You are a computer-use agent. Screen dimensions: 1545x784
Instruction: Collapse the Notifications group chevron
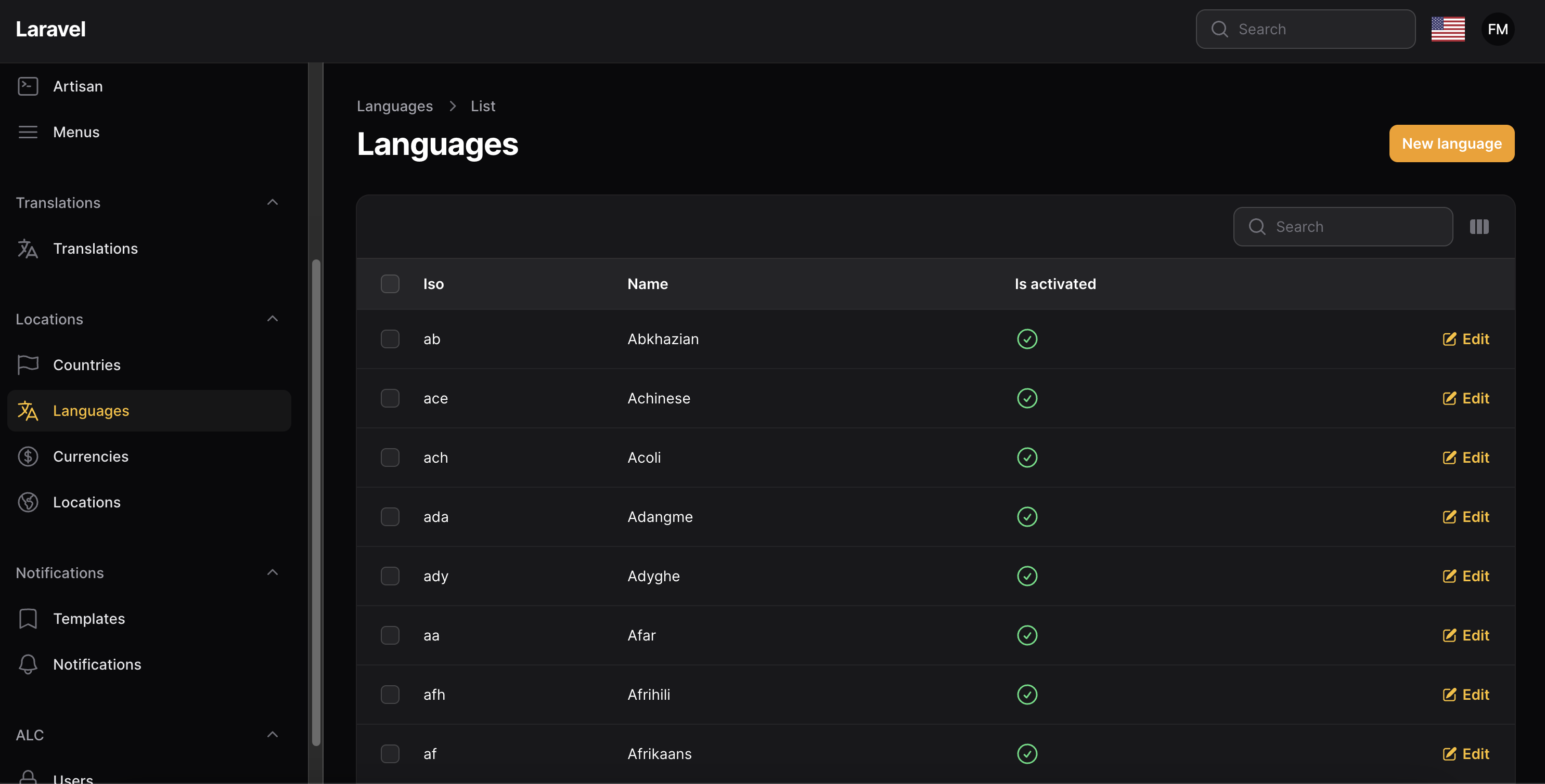[272, 573]
